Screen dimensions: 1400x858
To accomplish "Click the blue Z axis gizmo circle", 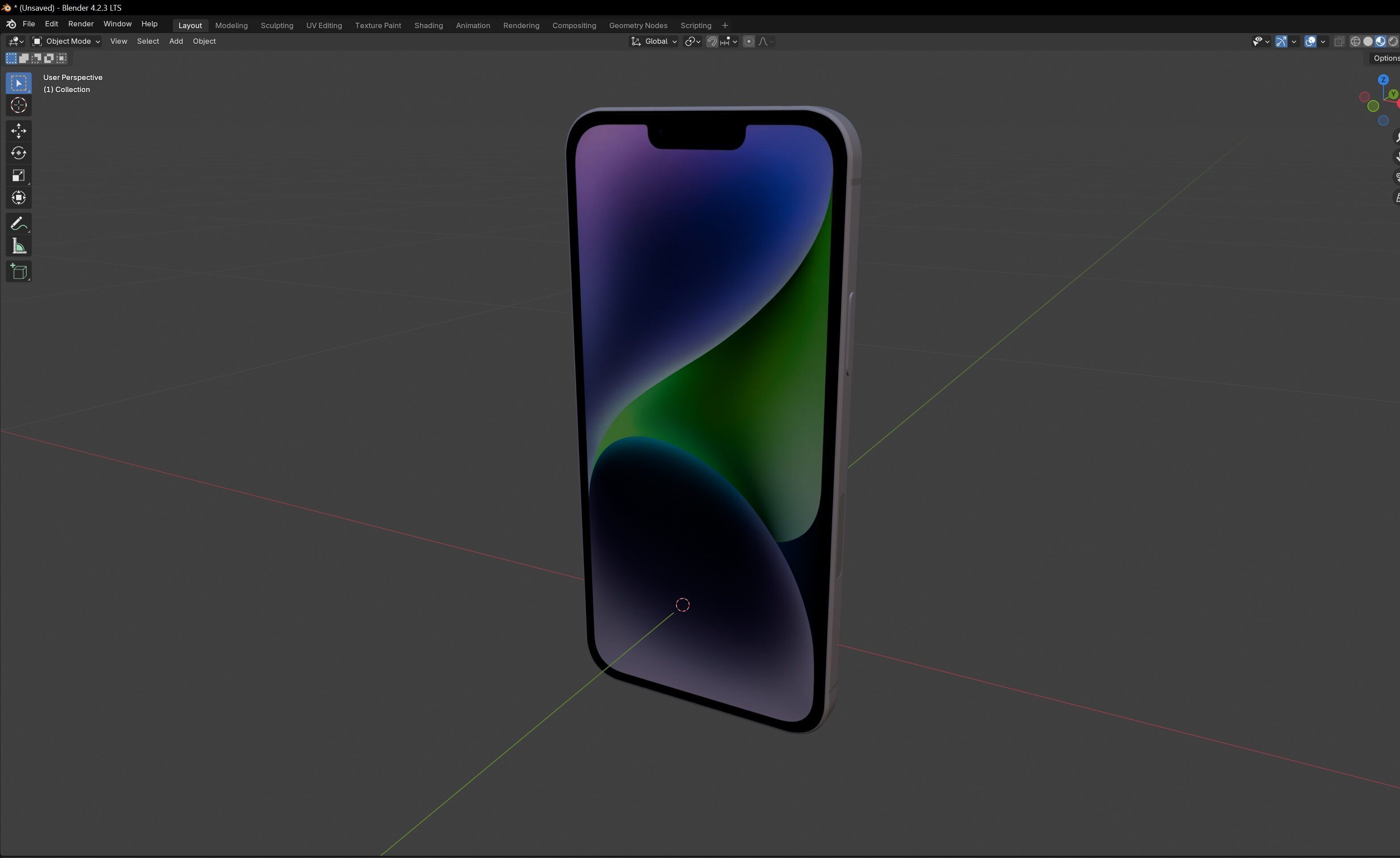I will [1383, 80].
